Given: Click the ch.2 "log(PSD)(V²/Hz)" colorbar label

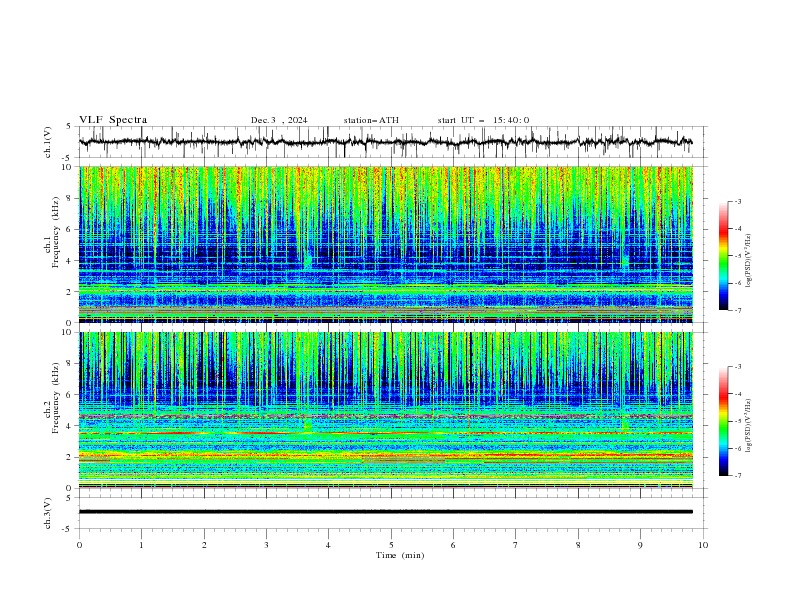Looking at the screenshot, I should (749, 426).
